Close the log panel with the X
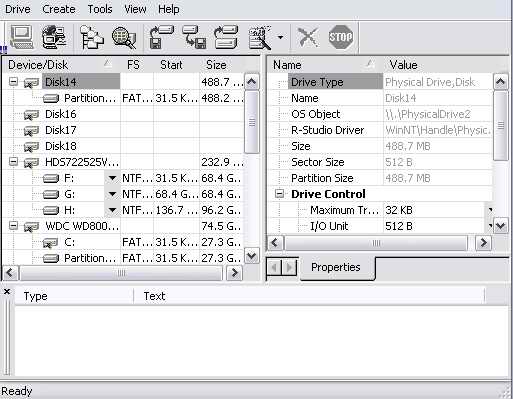The width and height of the screenshot is (513, 399). 7,292
